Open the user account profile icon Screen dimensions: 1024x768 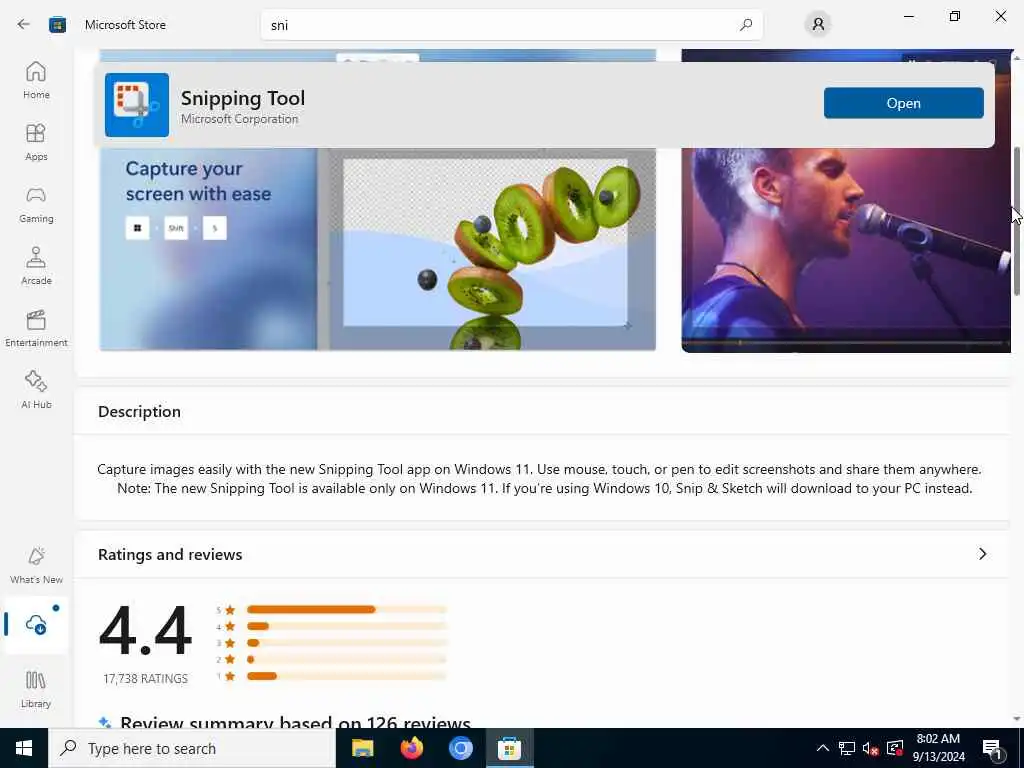pyautogui.click(x=818, y=25)
